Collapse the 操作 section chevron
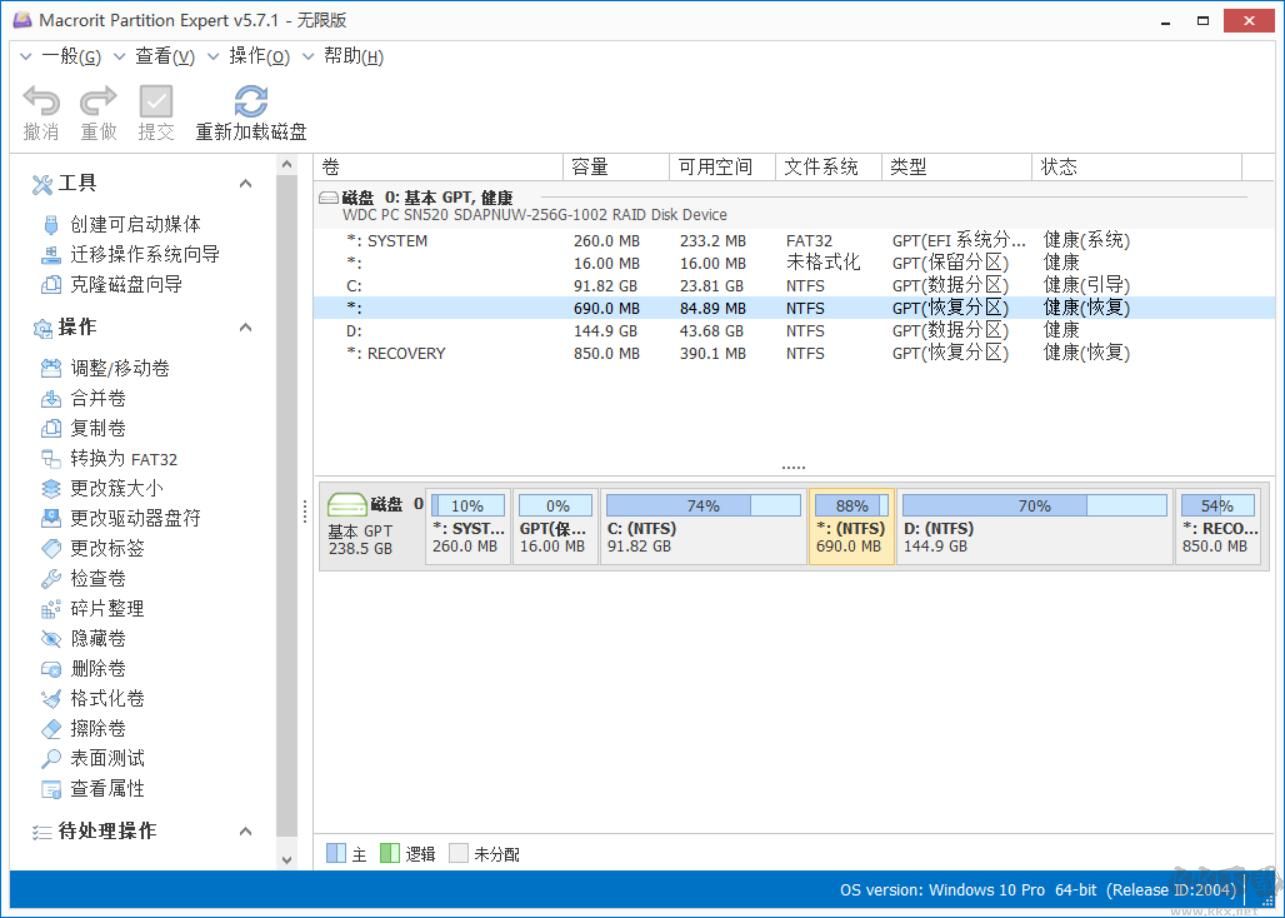1285x918 pixels. (245, 327)
